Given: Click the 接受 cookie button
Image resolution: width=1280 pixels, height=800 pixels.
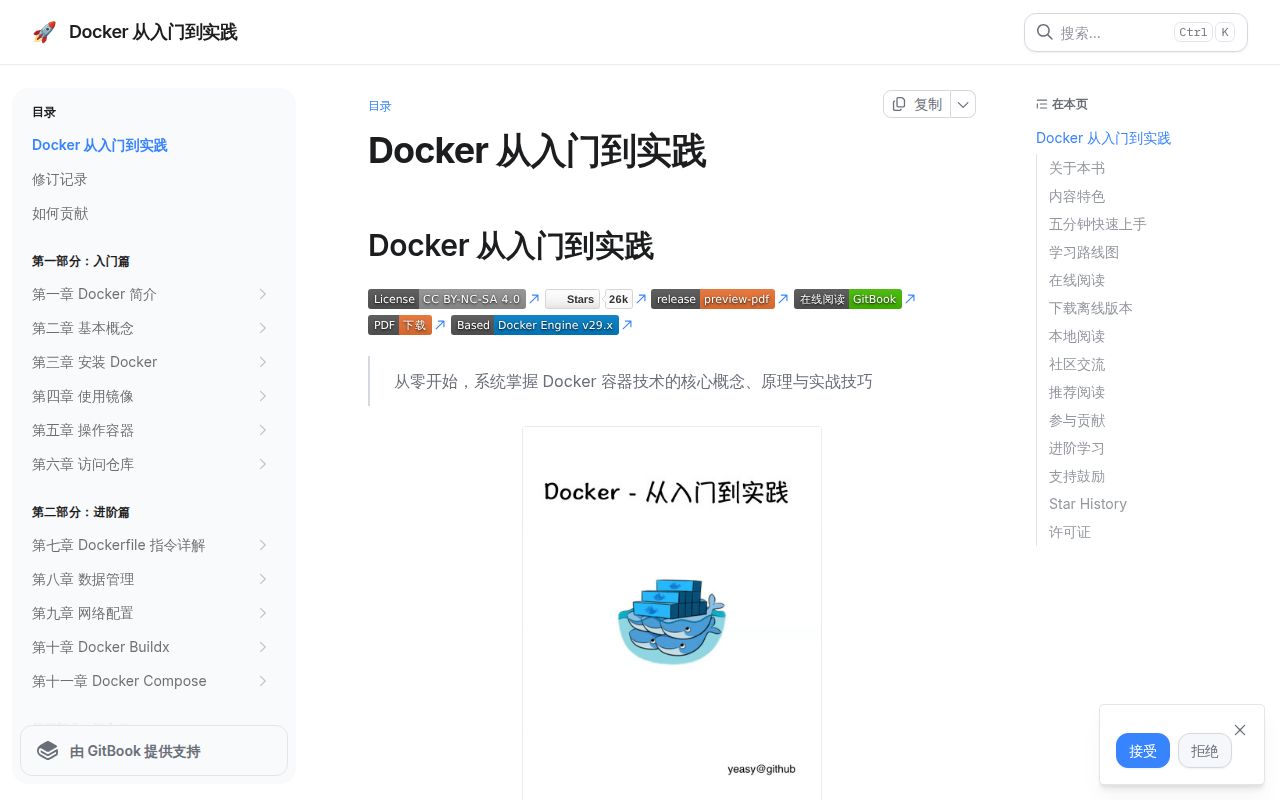Looking at the screenshot, I should coord(1143,751).
